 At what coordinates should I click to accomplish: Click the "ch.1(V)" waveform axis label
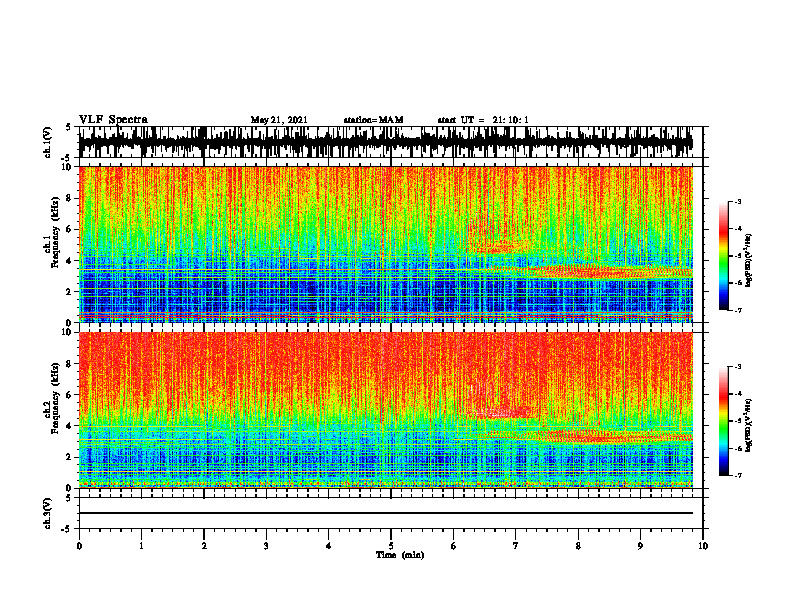point(48,142)
